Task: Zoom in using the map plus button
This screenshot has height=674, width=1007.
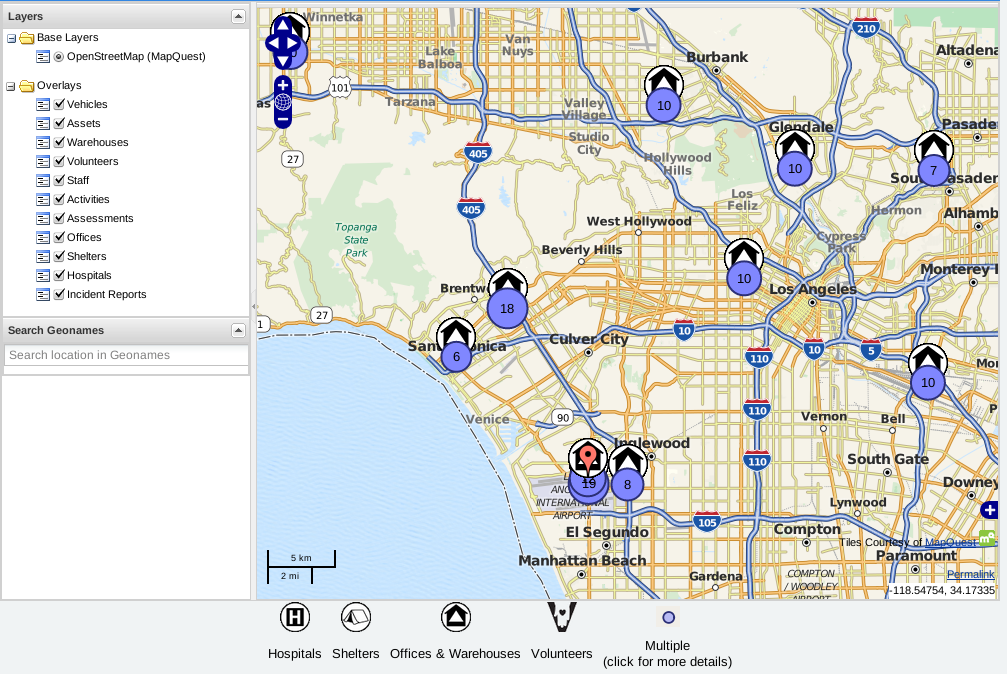Action: 283,85
